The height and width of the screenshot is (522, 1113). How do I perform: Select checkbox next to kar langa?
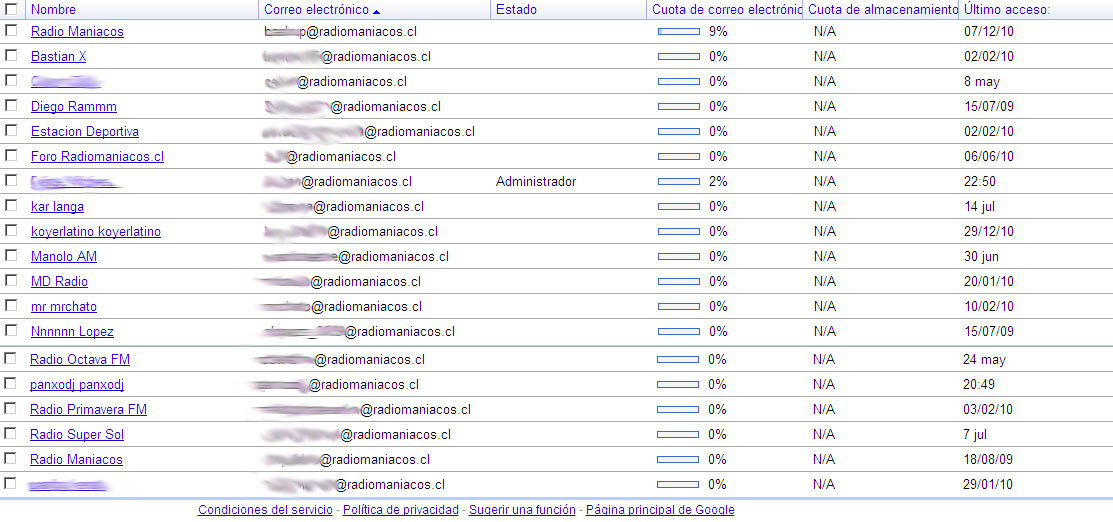click(x=11, y=205)
